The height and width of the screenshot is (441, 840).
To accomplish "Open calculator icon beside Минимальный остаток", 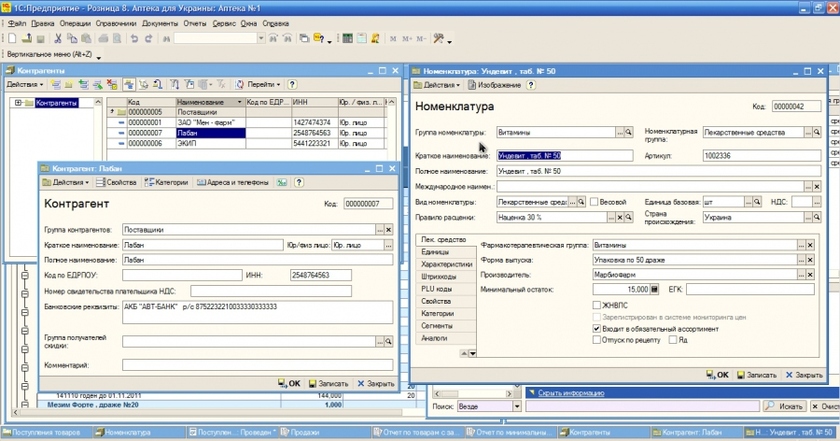I will click(x=656, y=289).
